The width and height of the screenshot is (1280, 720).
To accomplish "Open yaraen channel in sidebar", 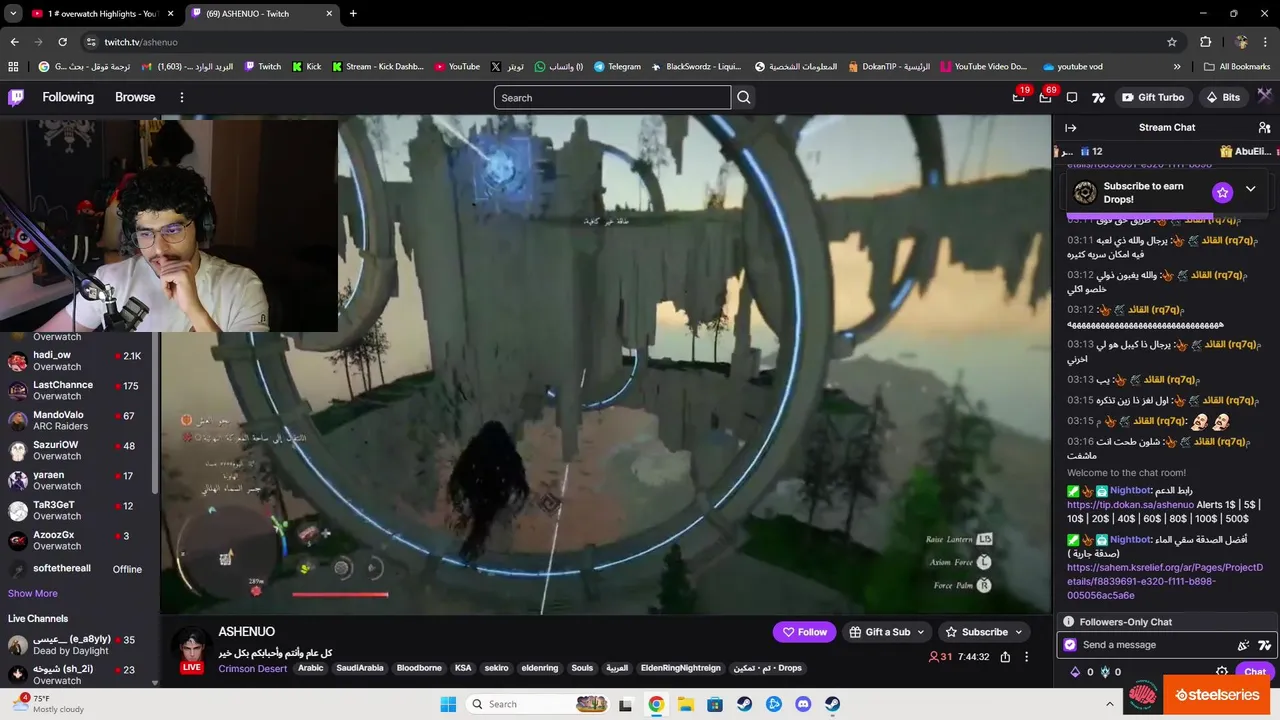I will tap(77, 481).
